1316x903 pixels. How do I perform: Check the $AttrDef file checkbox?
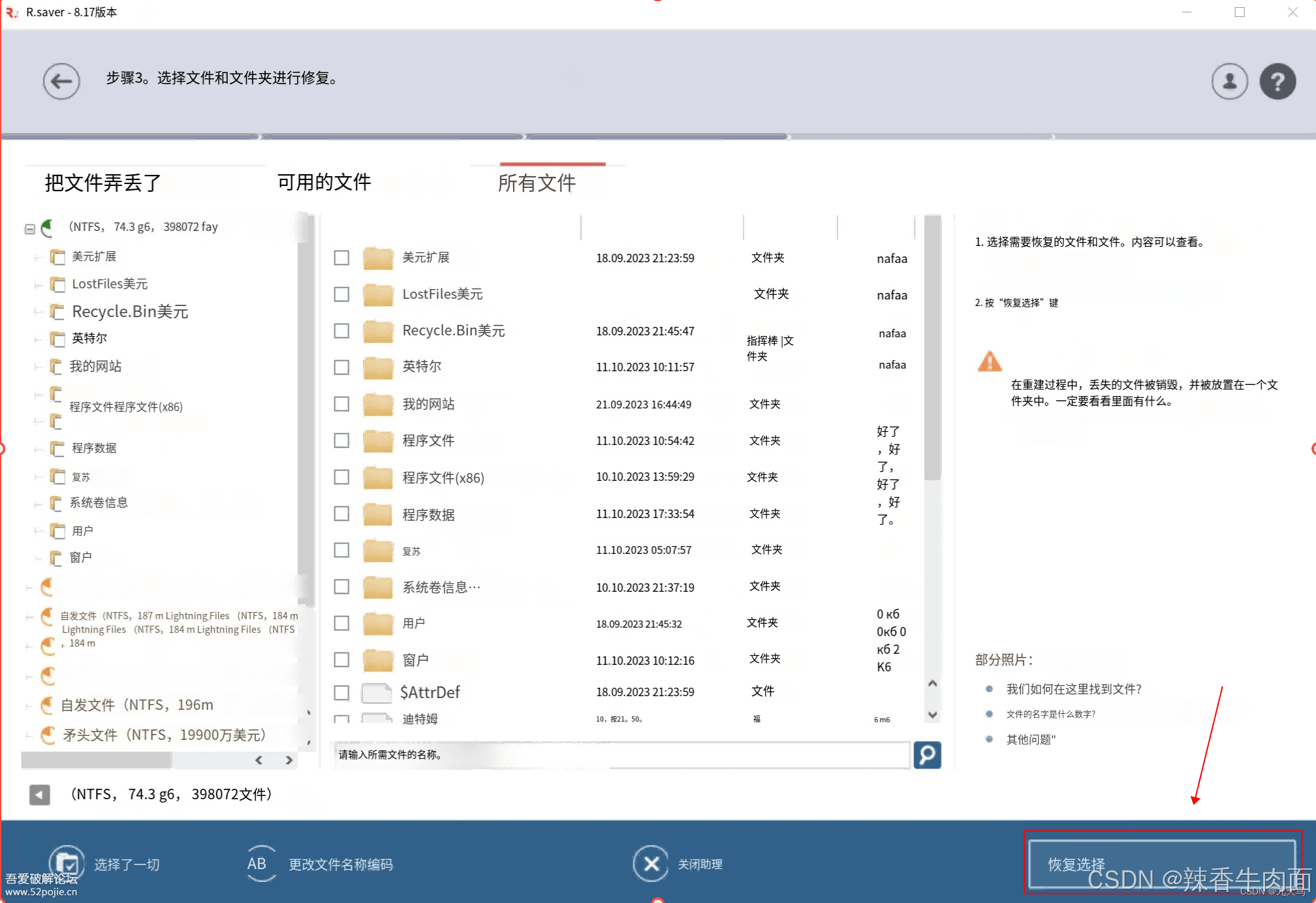click(x=341, y=692)
